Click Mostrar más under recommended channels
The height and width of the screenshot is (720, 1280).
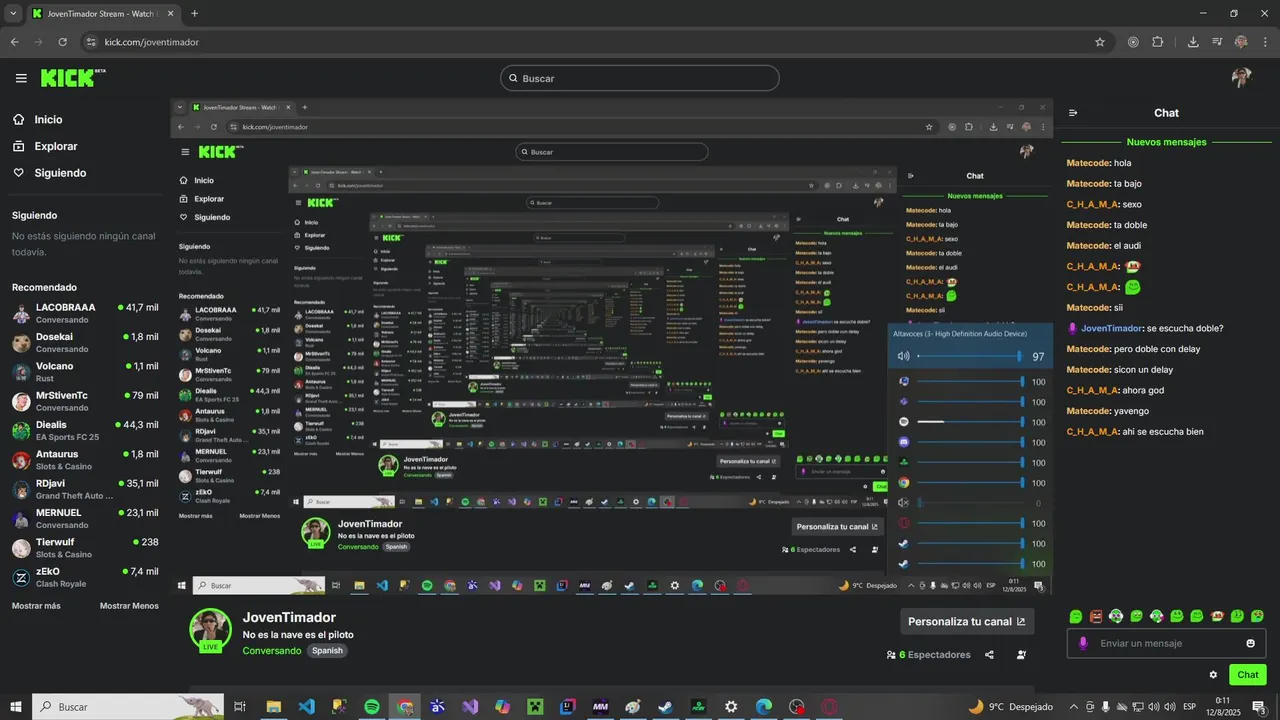(36, 606)
